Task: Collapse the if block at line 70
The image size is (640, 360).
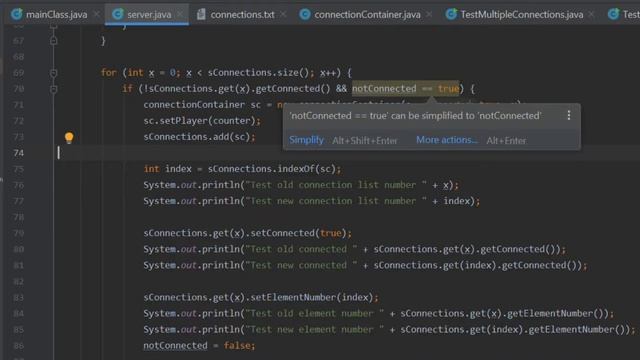Action: (53, 89)
